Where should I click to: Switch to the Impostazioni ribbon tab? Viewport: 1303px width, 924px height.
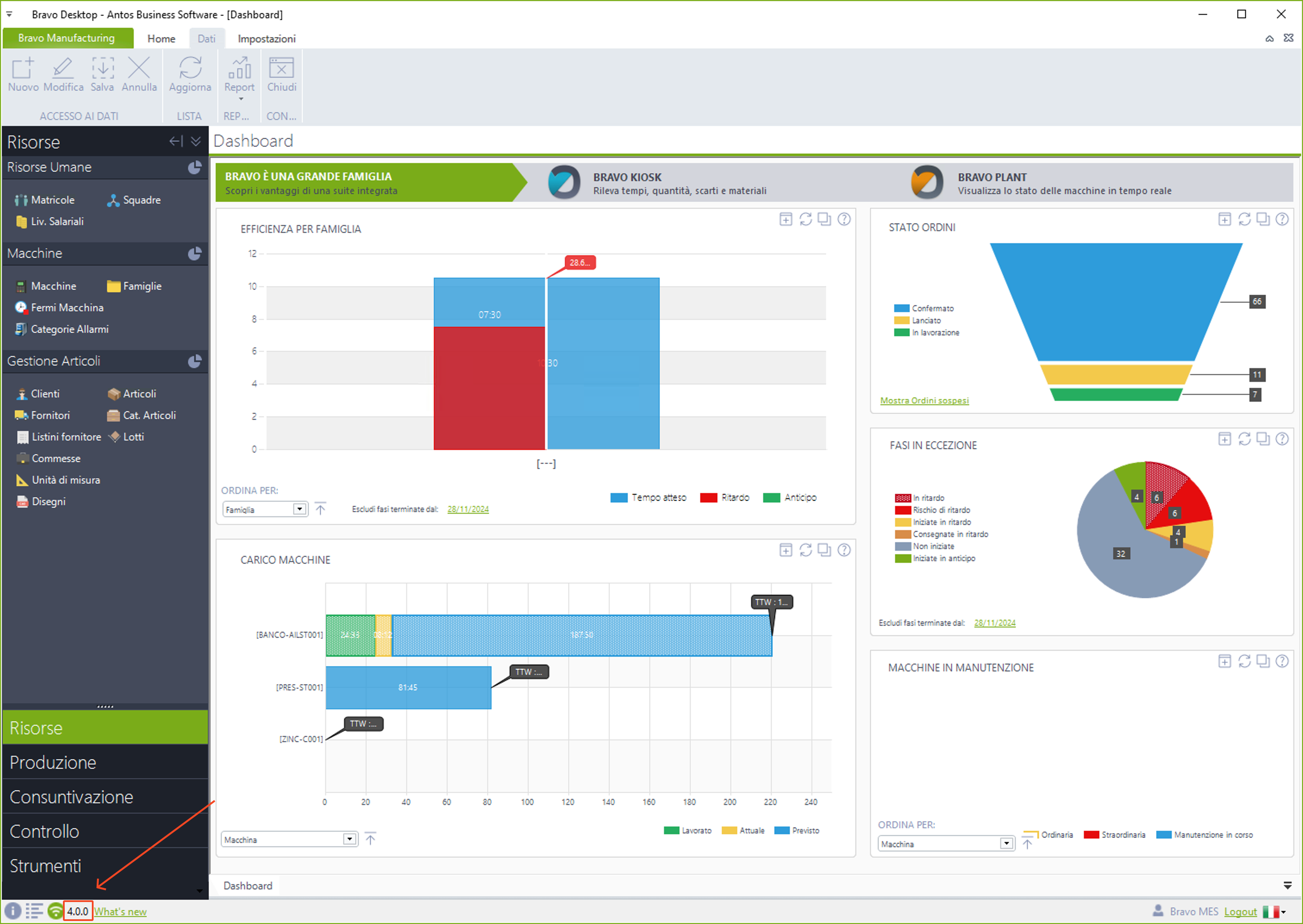(x=266, y=38)
